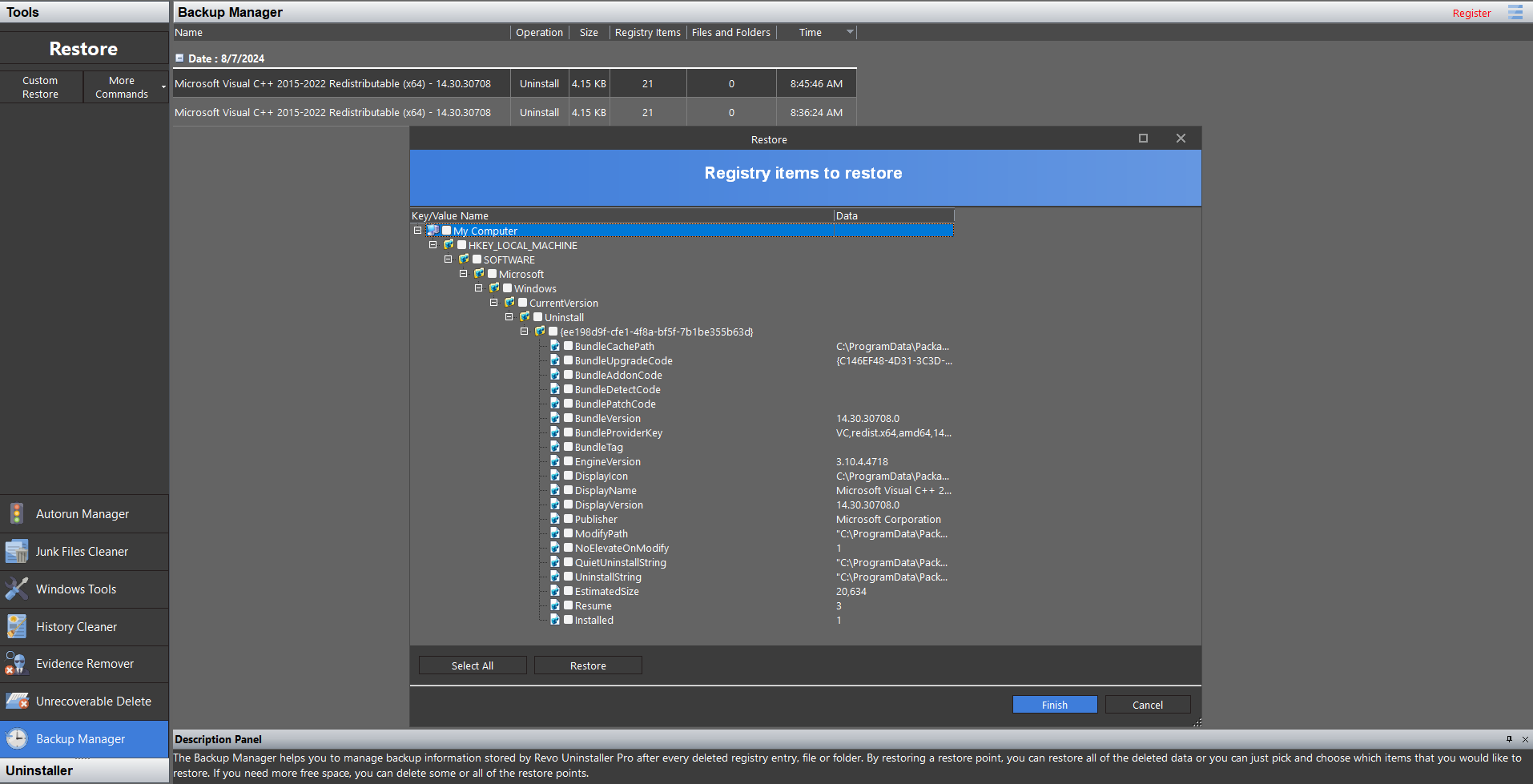Collapse the My Computer tree node
This screenshot has height=784, width=1533.
click(x=417, y=231)
